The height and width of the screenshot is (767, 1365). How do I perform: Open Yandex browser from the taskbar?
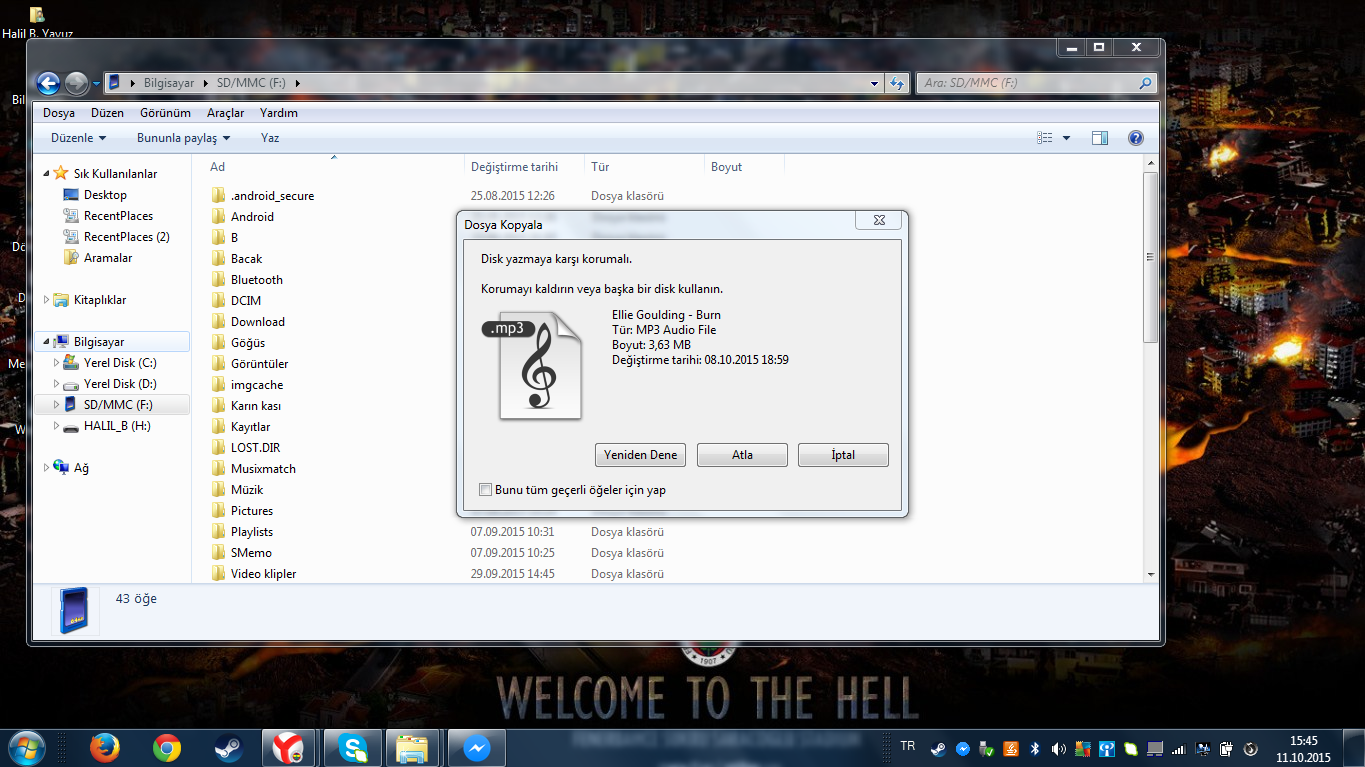pos(290,748)
